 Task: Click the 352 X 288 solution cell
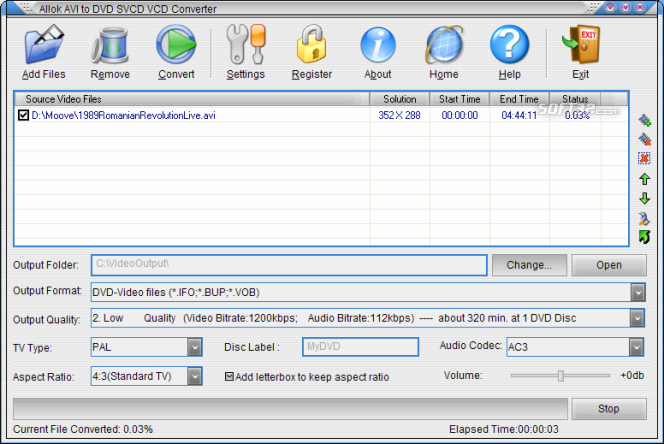[x=399, y=115]
